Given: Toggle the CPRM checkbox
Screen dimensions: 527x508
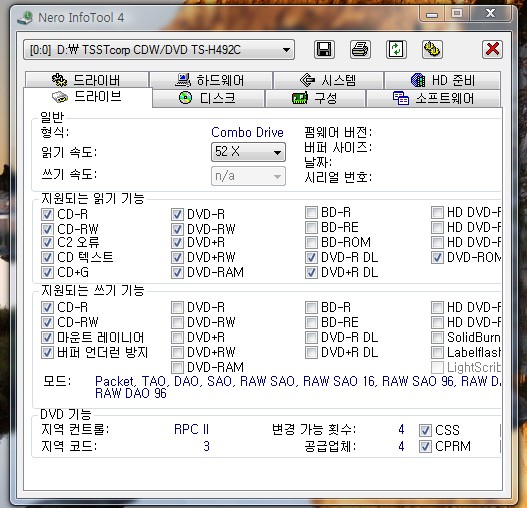Looking at the screenshot, I should click(425, 446).
